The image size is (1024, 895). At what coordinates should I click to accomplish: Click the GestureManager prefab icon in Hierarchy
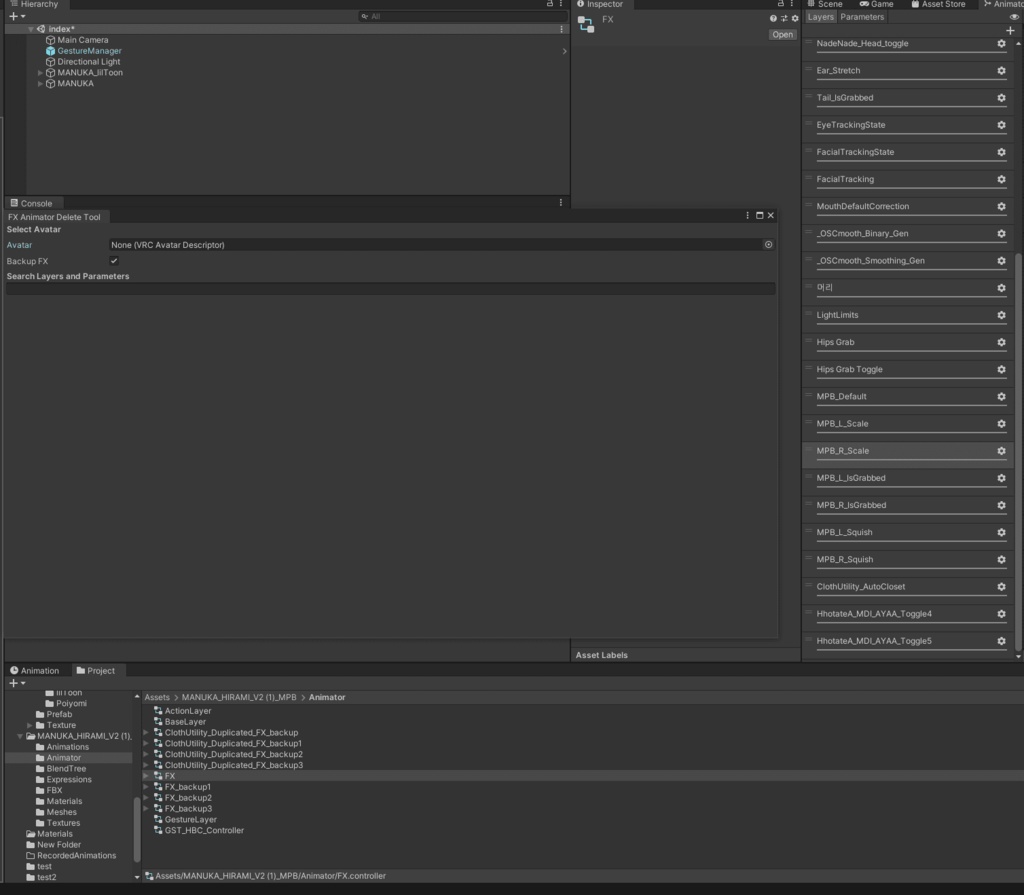[x=49, y=50]
